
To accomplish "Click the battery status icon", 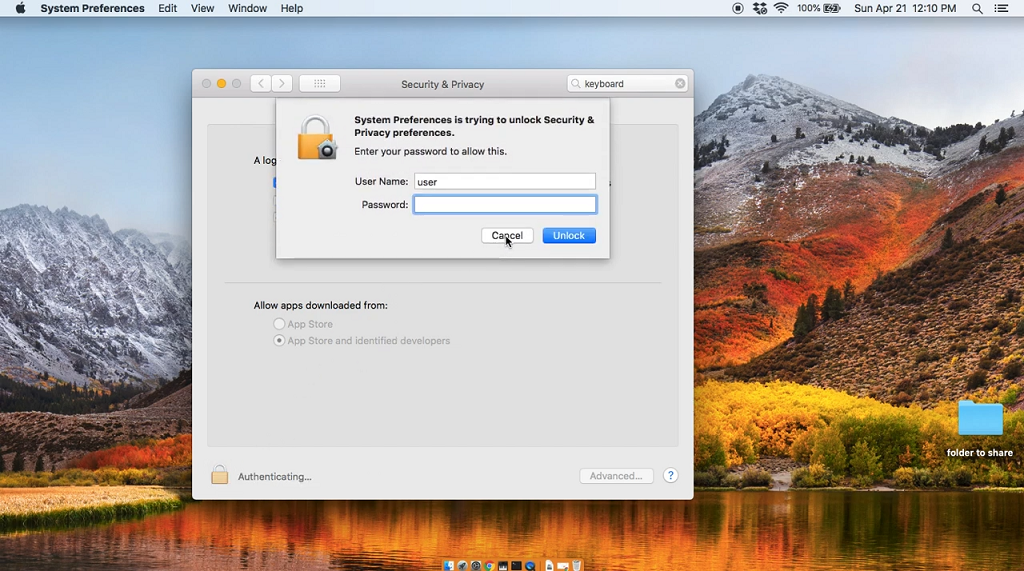I will 832,8.
